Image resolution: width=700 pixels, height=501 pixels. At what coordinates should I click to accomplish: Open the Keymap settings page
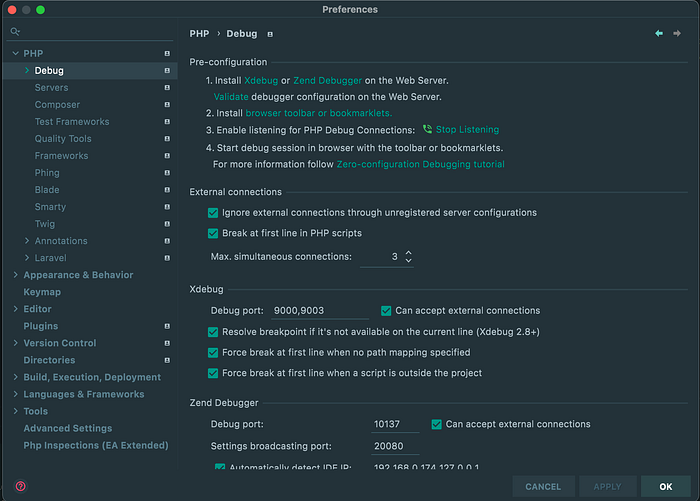point(42,292)
